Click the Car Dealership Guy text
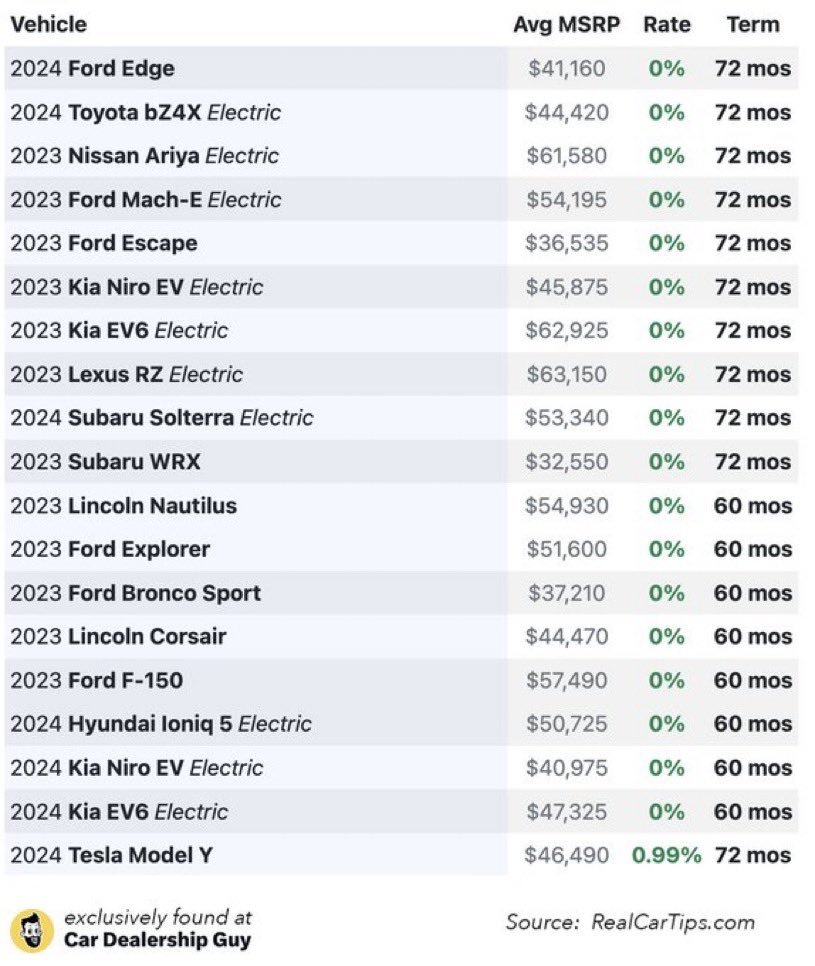 tap(158, 941)
